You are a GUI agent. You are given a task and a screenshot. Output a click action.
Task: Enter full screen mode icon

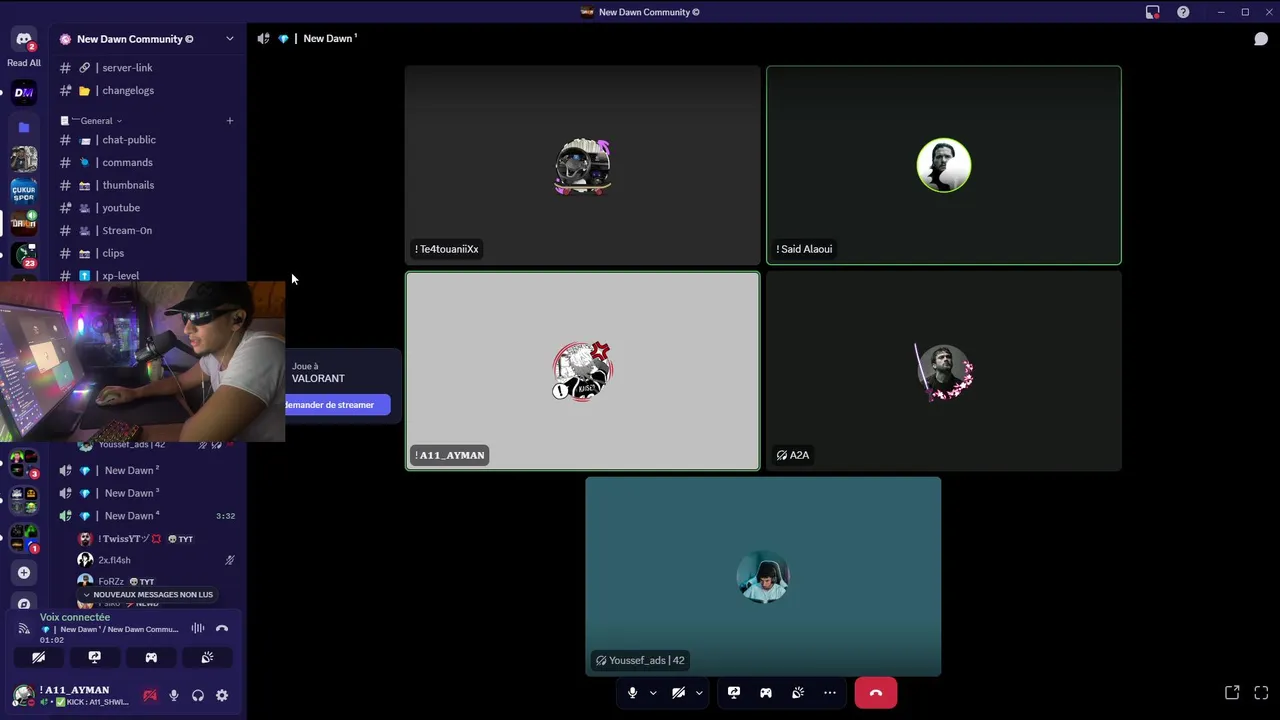click(1261, 693)
